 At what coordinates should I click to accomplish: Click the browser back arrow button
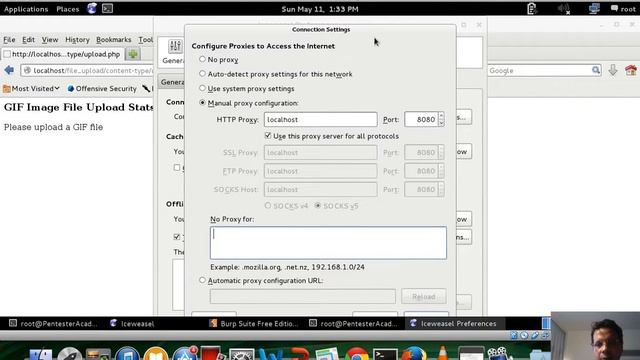pyautogui.click(x=9, y=70)
